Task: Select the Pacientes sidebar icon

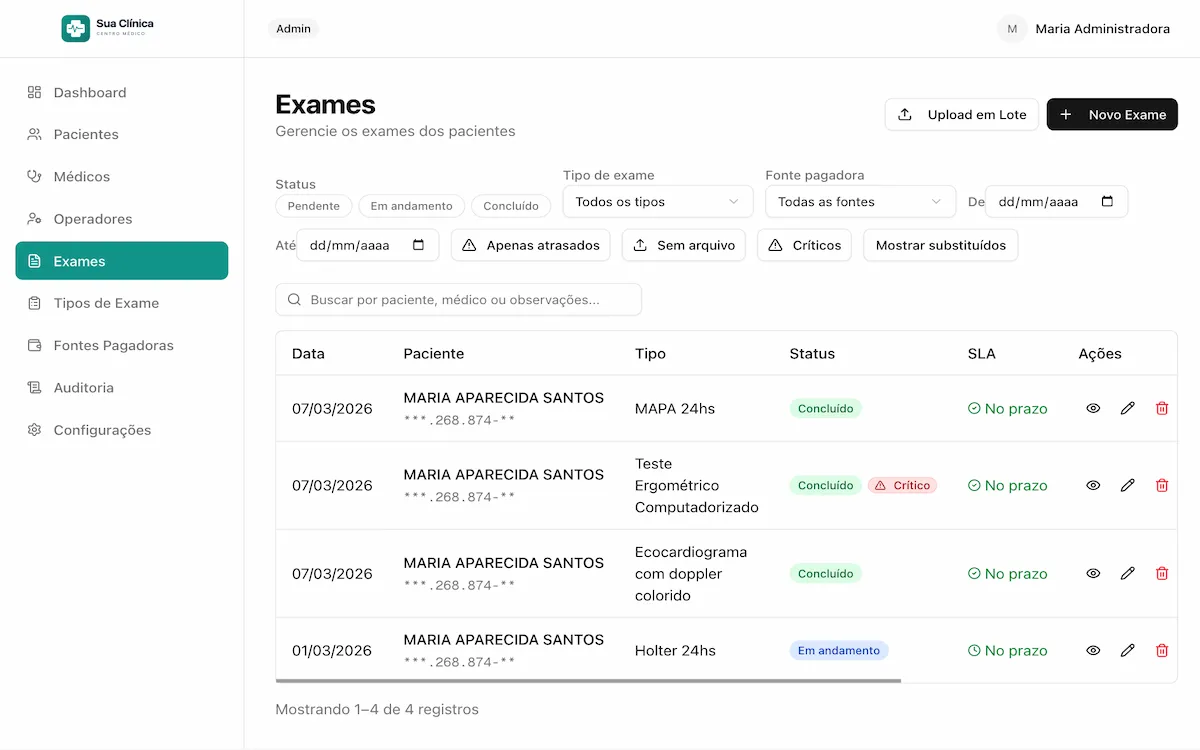Action: pyautogui.click(x=33, y=134)
